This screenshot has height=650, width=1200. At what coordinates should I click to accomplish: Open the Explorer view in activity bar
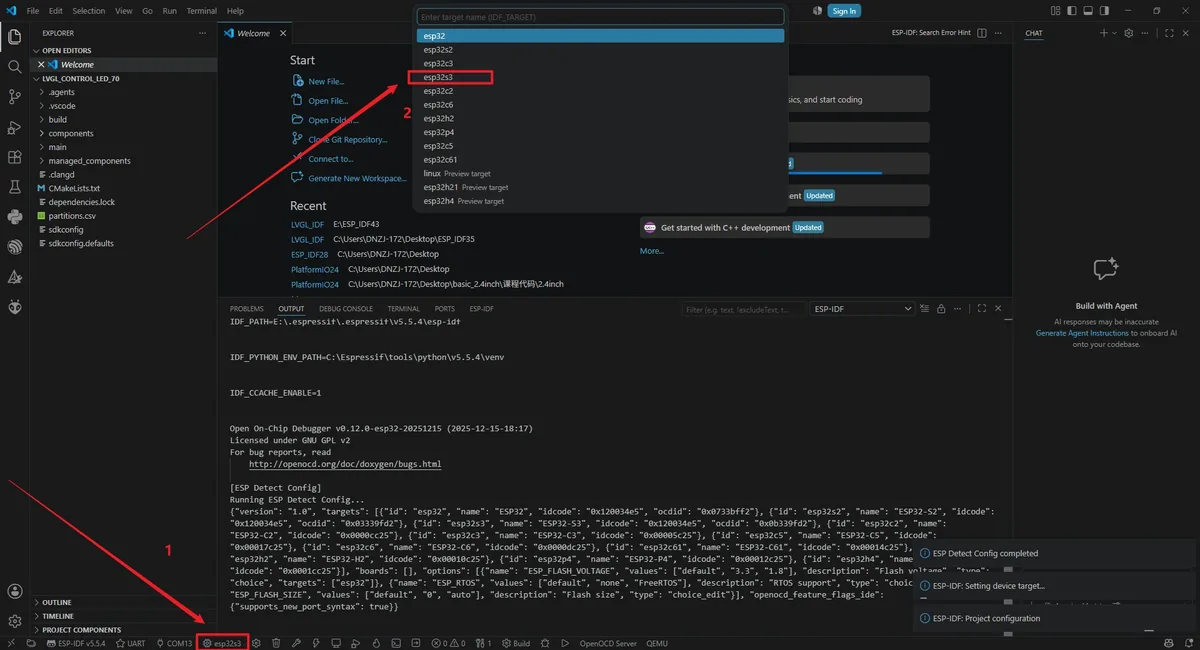coord(14,37)
